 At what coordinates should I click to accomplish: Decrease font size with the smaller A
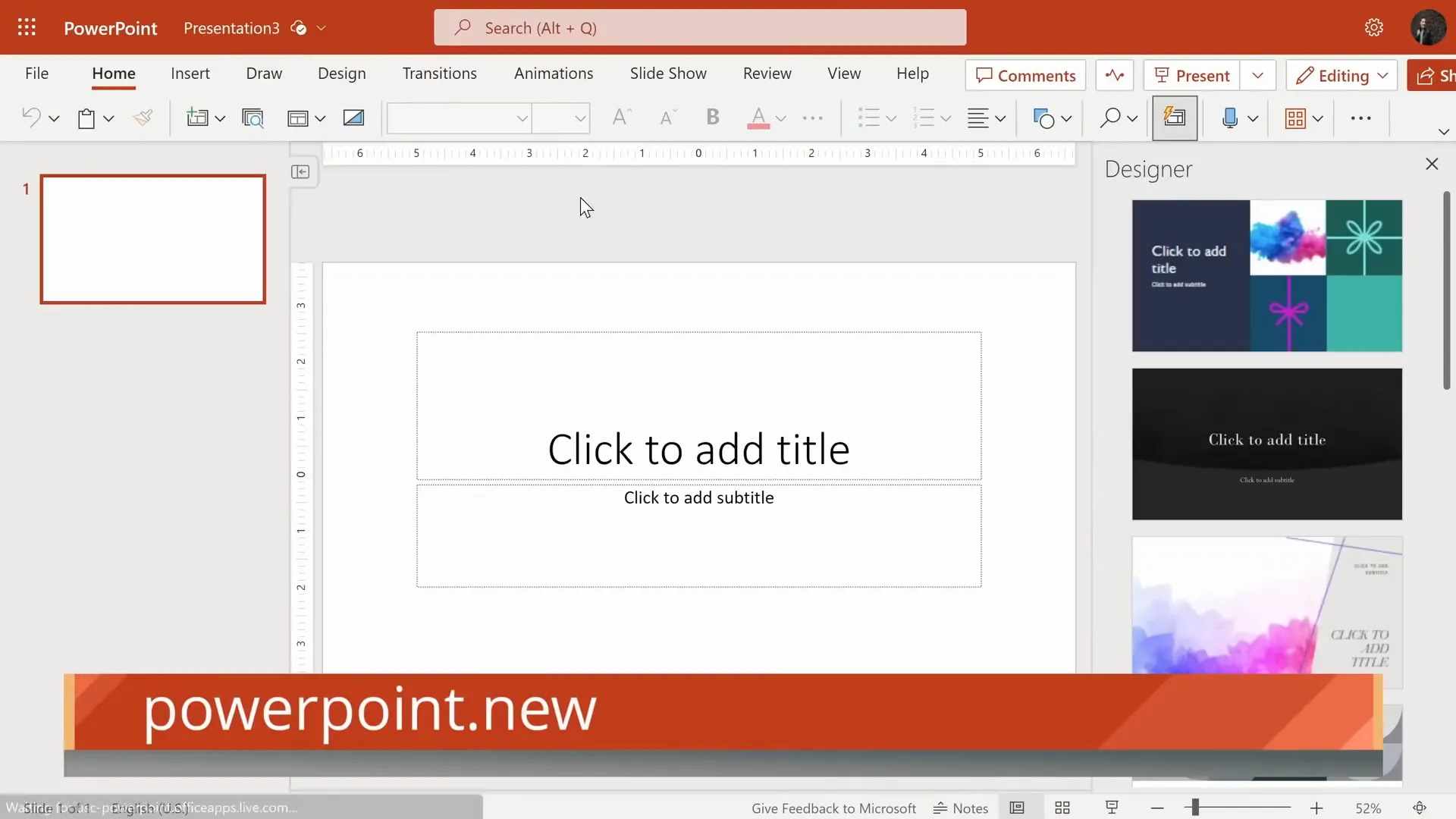pos(667,118)
